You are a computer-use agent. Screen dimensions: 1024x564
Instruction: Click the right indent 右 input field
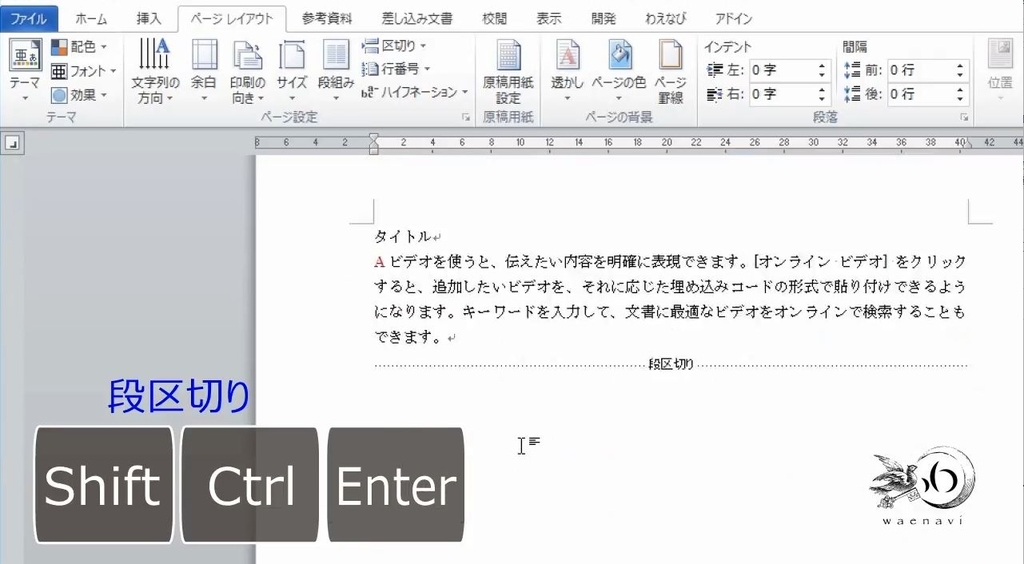coord(782,94)
